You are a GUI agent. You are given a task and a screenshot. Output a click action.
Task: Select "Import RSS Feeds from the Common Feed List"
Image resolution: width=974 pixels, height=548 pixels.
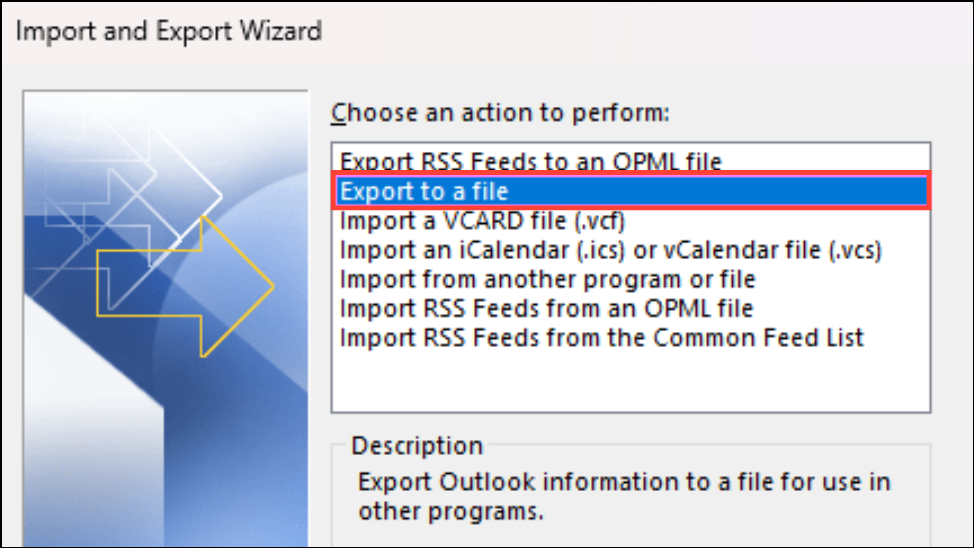(601, 337)
